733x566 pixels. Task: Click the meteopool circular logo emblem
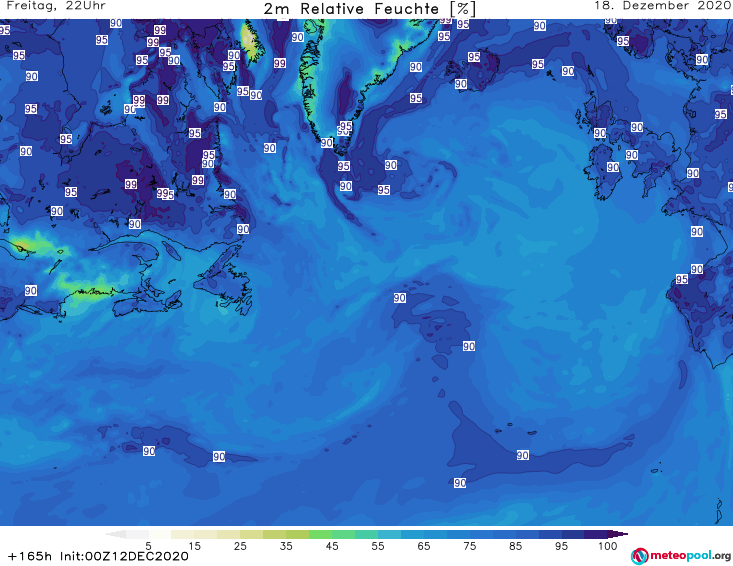click(x=639, y=556)
